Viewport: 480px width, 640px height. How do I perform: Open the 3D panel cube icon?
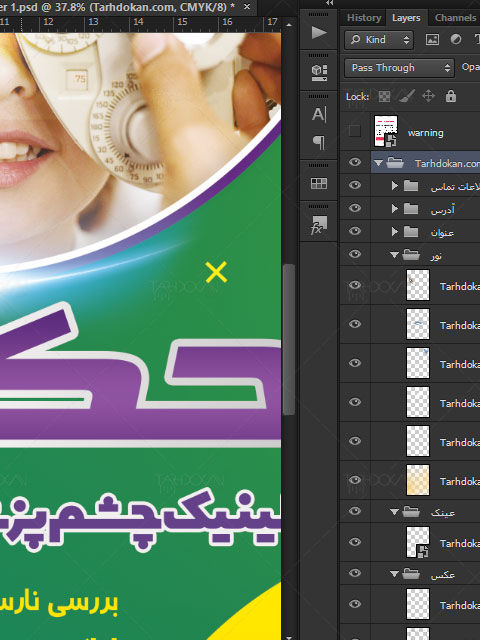[x=319, y=73]
